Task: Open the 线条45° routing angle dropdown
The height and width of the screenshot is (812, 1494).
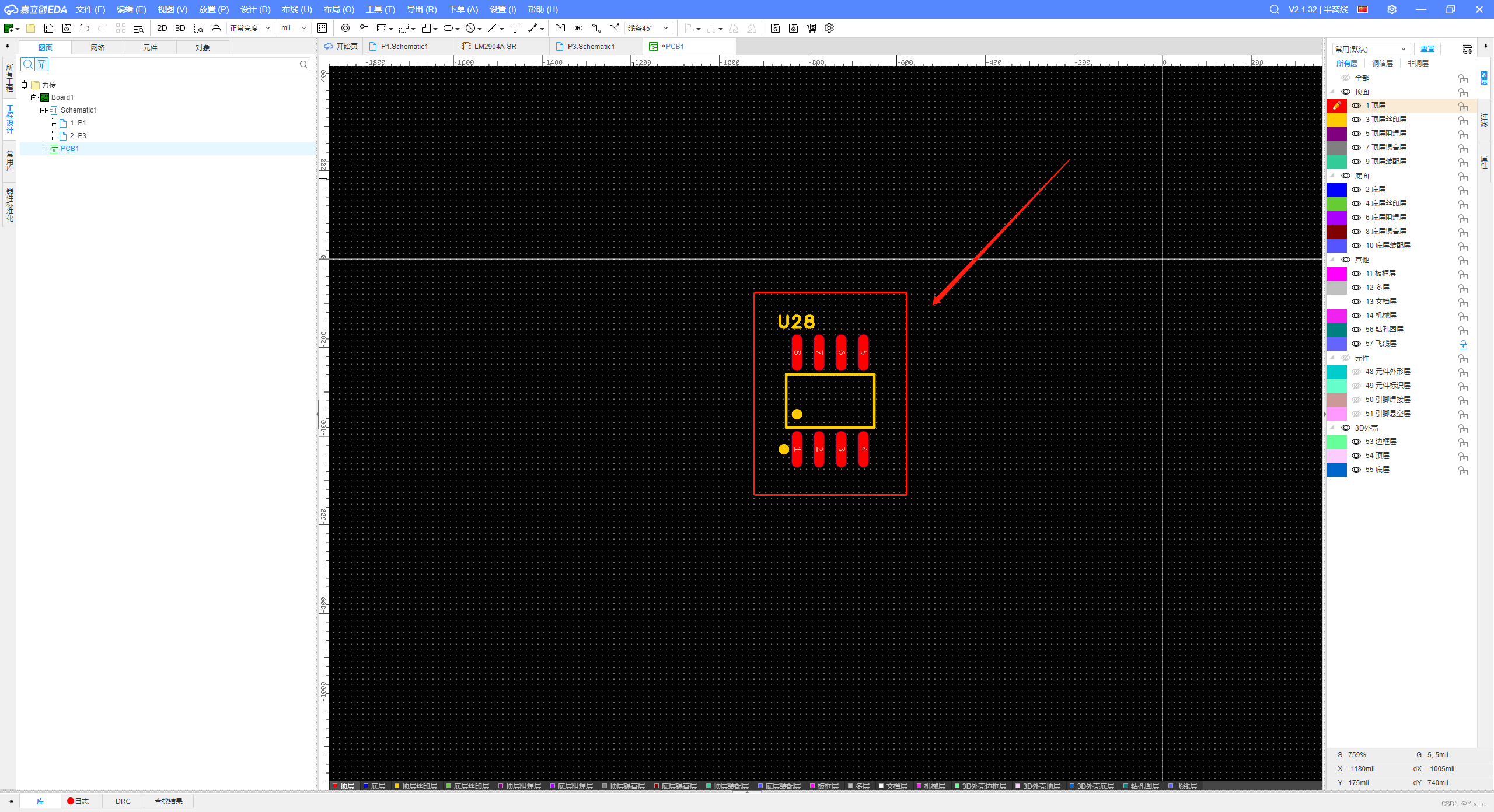Action: point(648,28)
